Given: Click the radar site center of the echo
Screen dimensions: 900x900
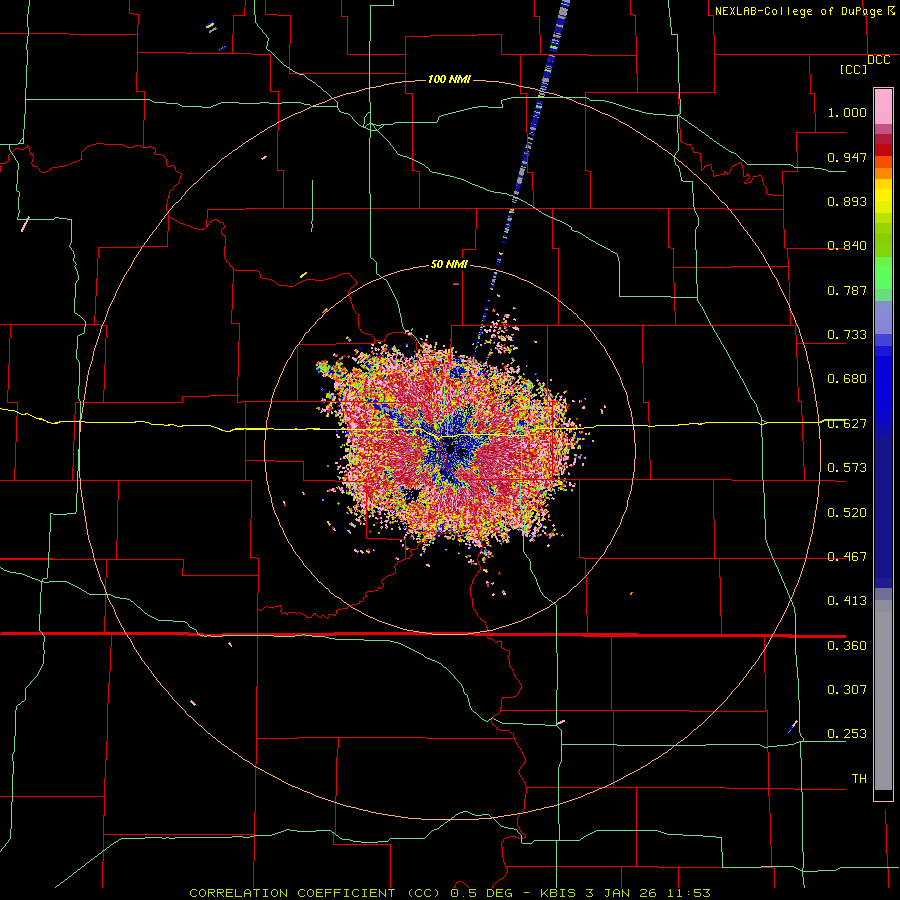Looking at the screenshot, I should tap(451, 451).
